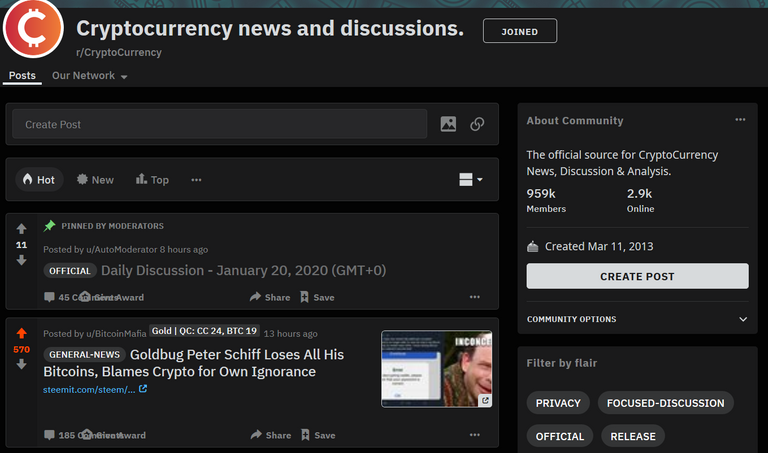Click the link post icon beside Create Post
The width and height of the screenshot is (768, 453).
(478, 124)
